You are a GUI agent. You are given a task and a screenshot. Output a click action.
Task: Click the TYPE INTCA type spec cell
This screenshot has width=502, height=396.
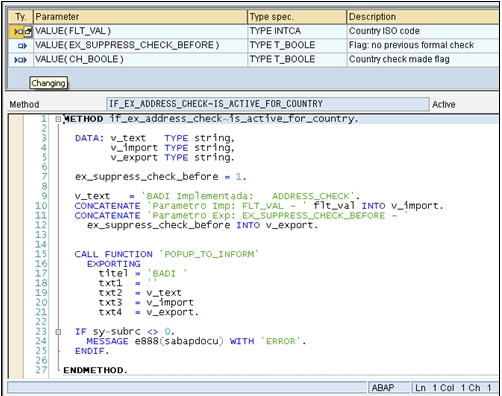[297, 31]
